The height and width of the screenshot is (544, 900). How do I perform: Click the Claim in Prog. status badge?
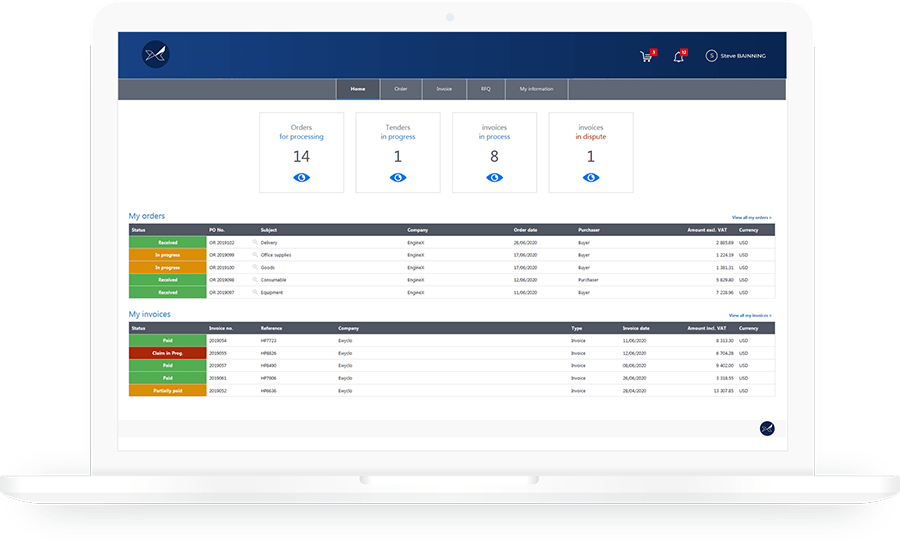click(168, 353)
